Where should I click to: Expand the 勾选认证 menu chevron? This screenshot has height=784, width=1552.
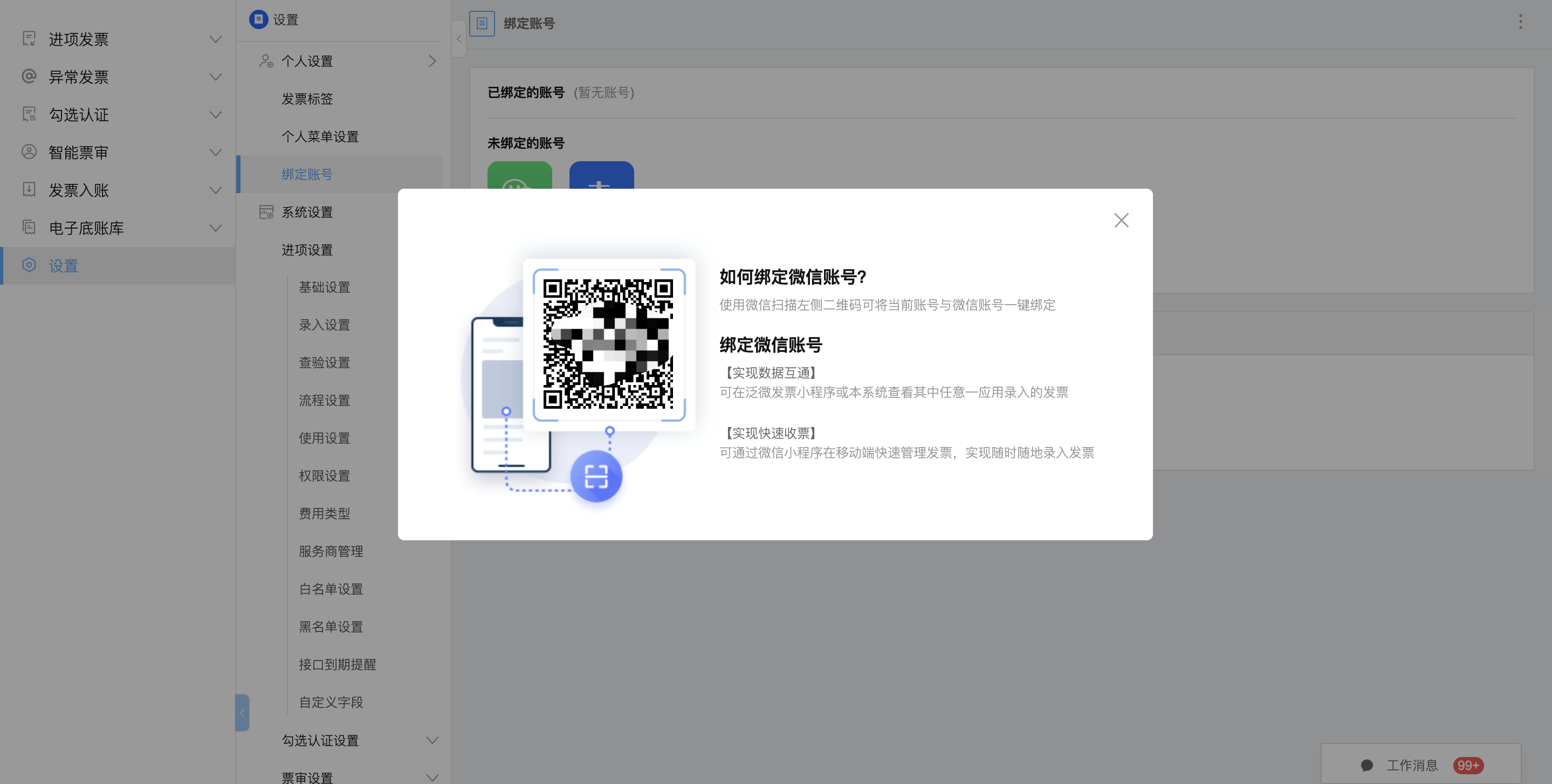215,114
